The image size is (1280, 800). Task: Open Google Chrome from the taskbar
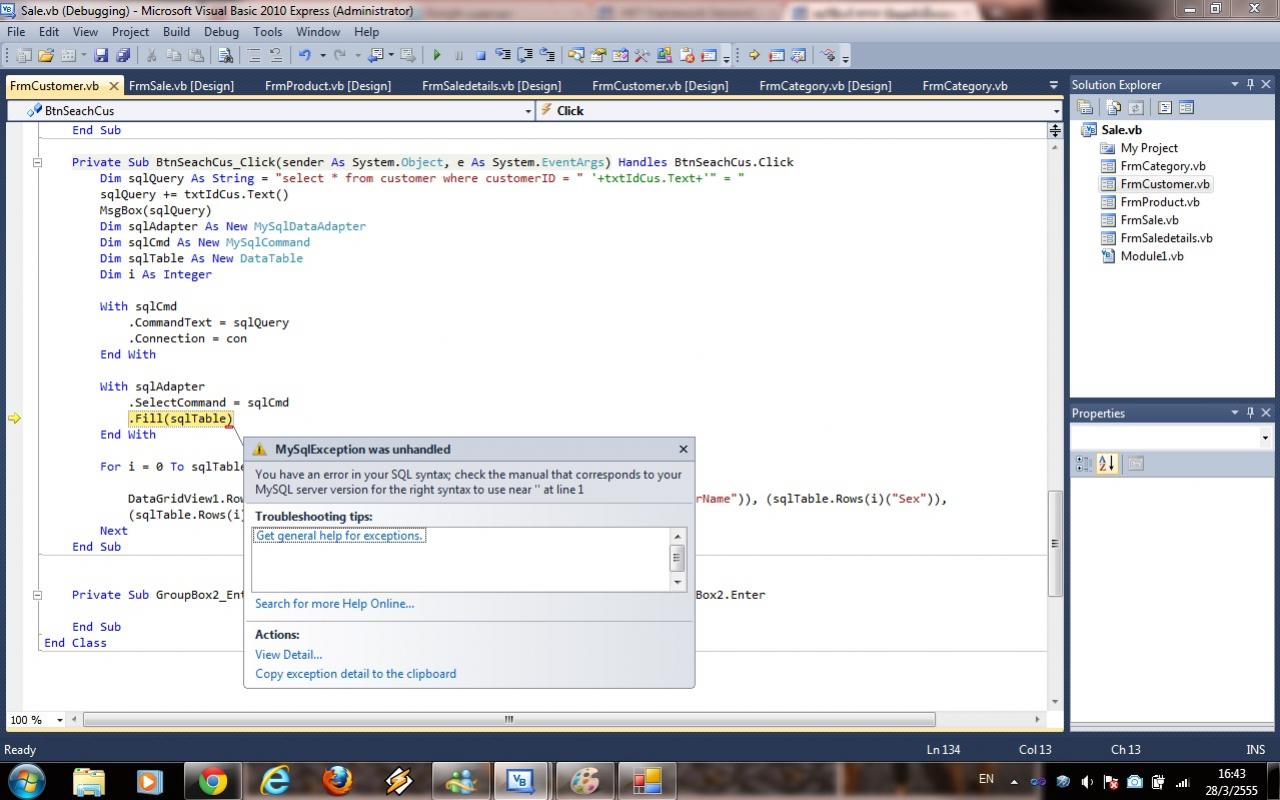click(213, 781)
